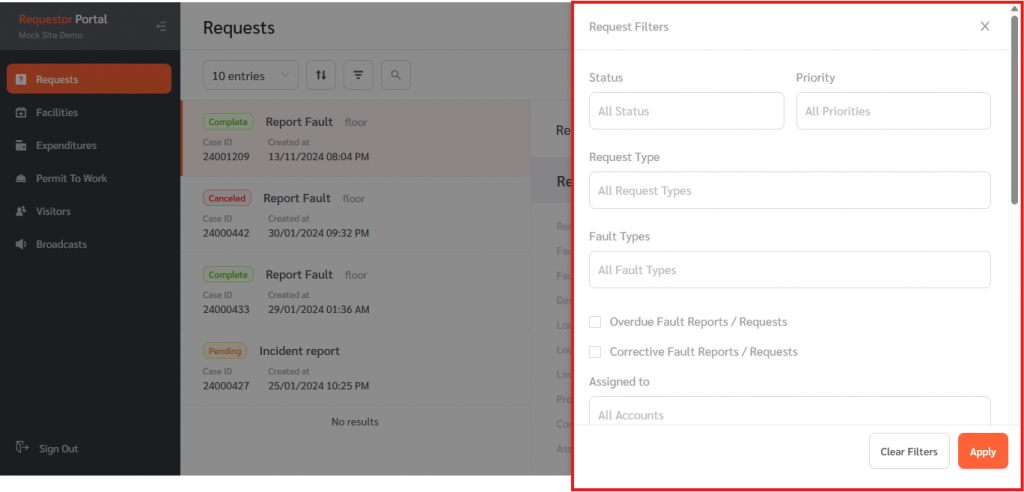Click the search magnifier icon
Screen dimensions: 1024x492
click(x=395, y=75)
